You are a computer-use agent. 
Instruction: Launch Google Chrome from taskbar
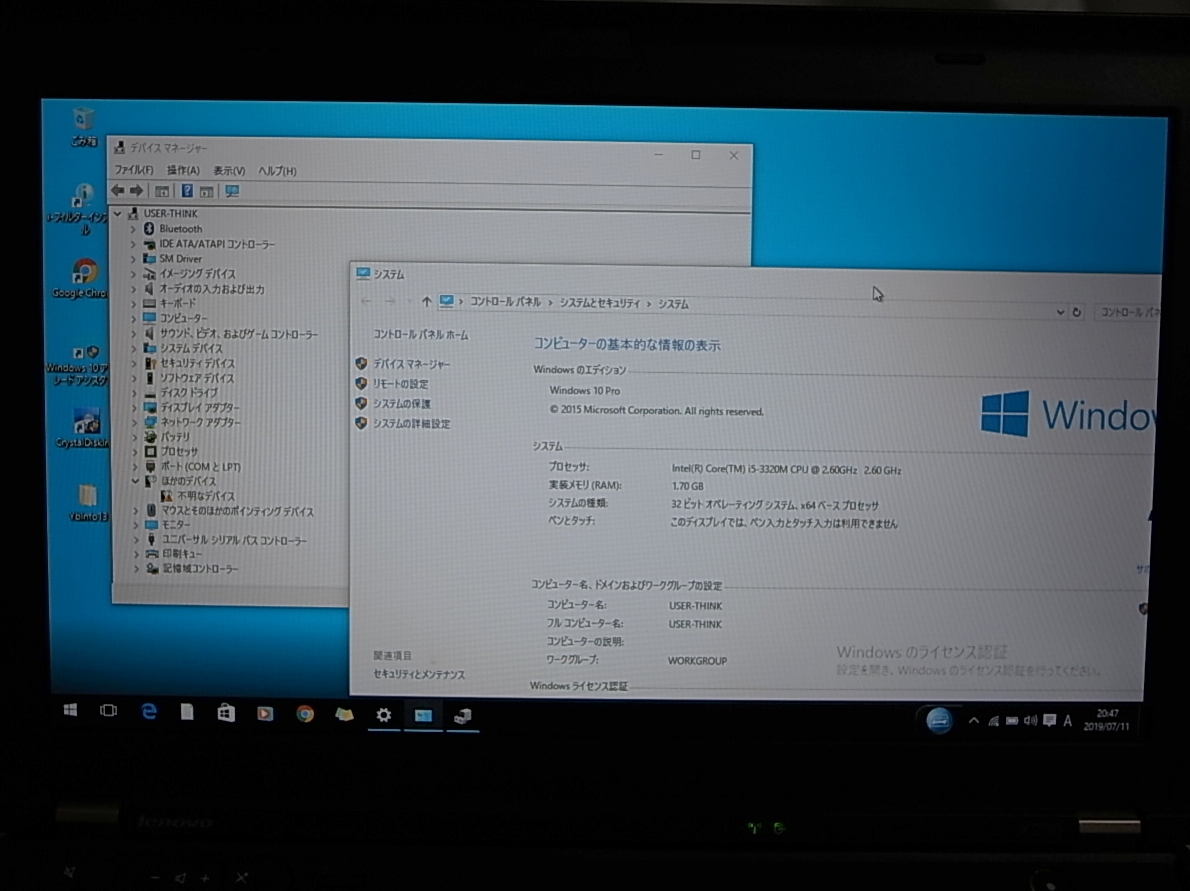tap(305, 714)
